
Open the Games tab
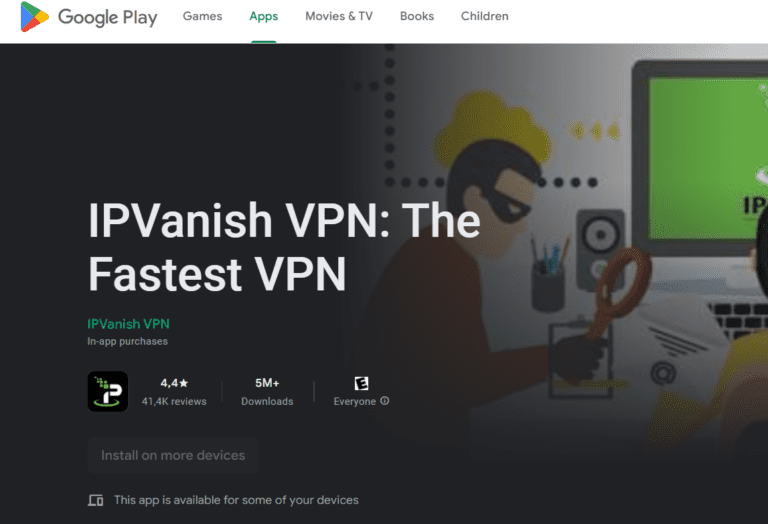pos(202,16)
